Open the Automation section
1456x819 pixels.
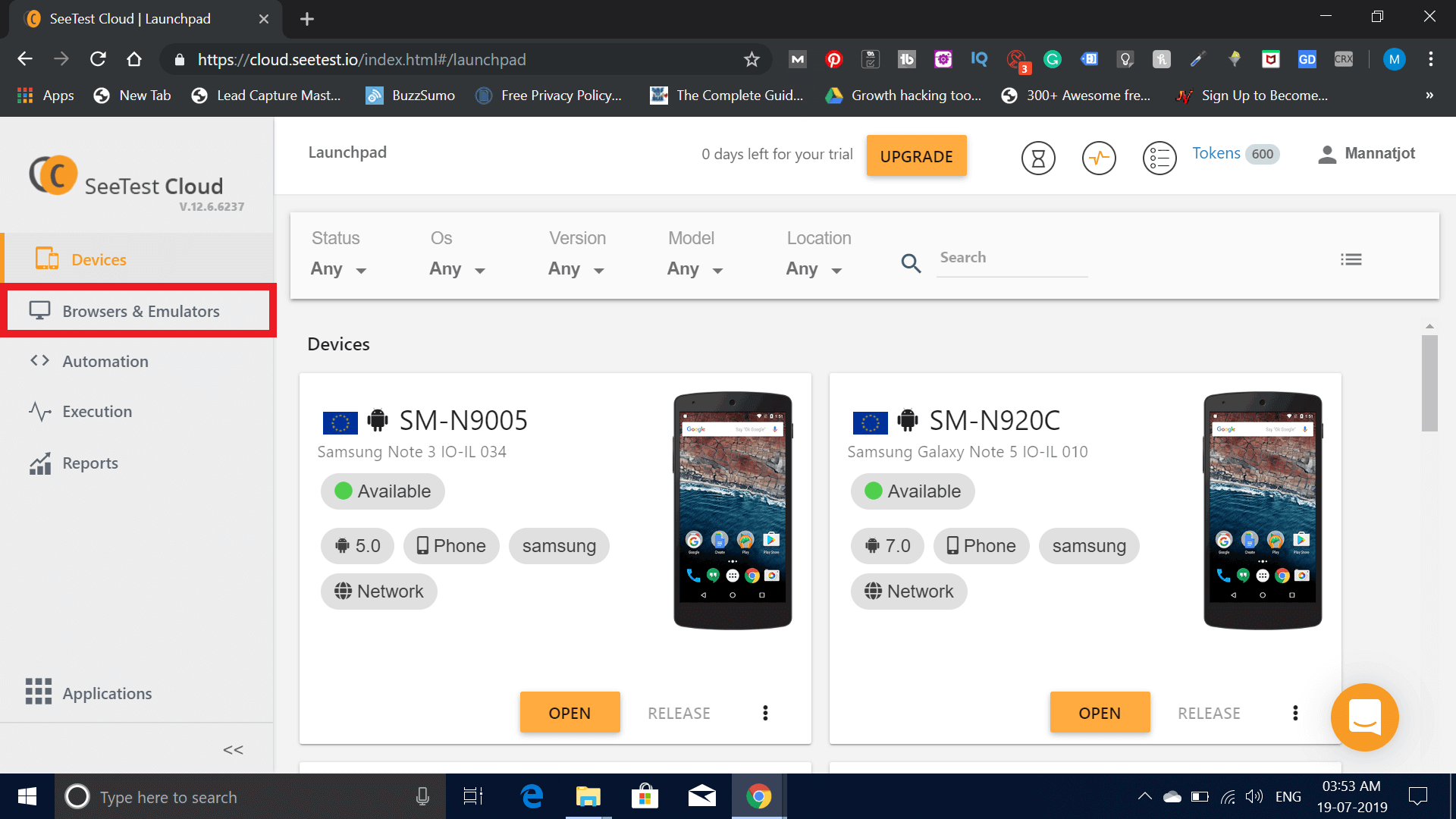(105, 361)
